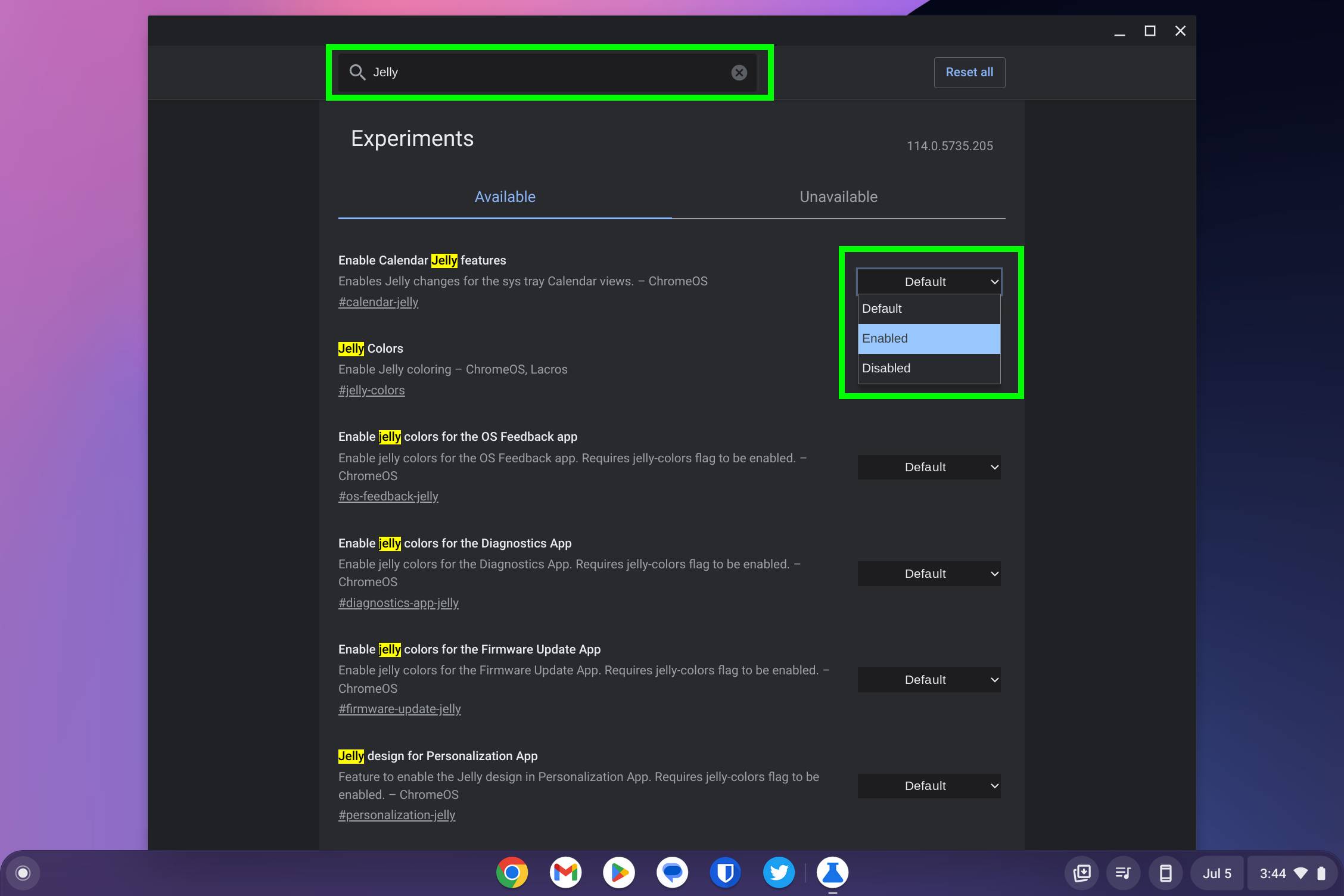This screenshot has height=896, width=1344.
Task: Switch to the Unavailable tab
Action: [x=838, y=196]
